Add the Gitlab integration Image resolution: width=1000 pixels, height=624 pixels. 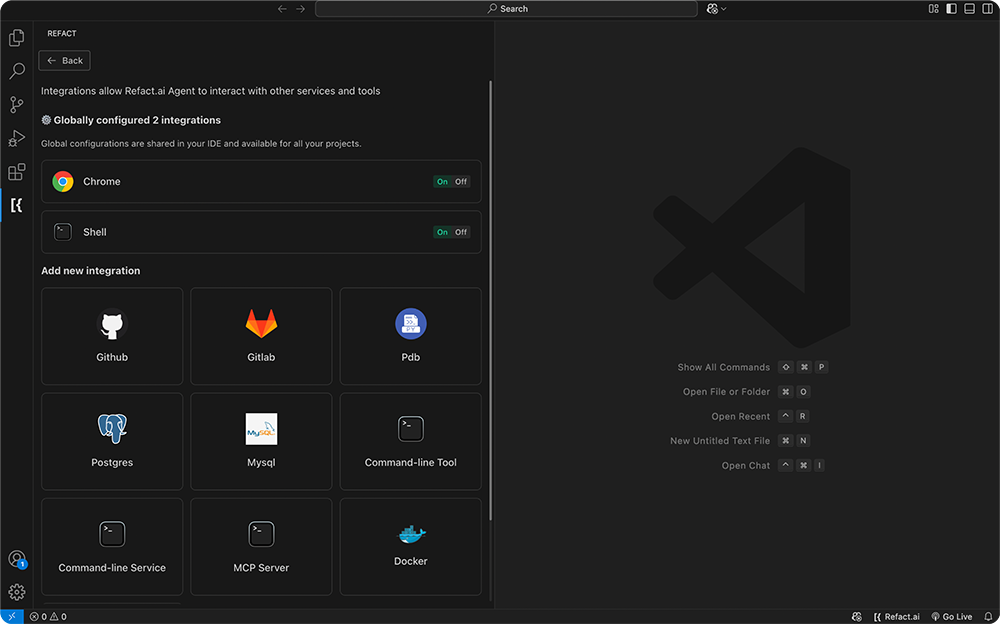click(x=261, y=336)
